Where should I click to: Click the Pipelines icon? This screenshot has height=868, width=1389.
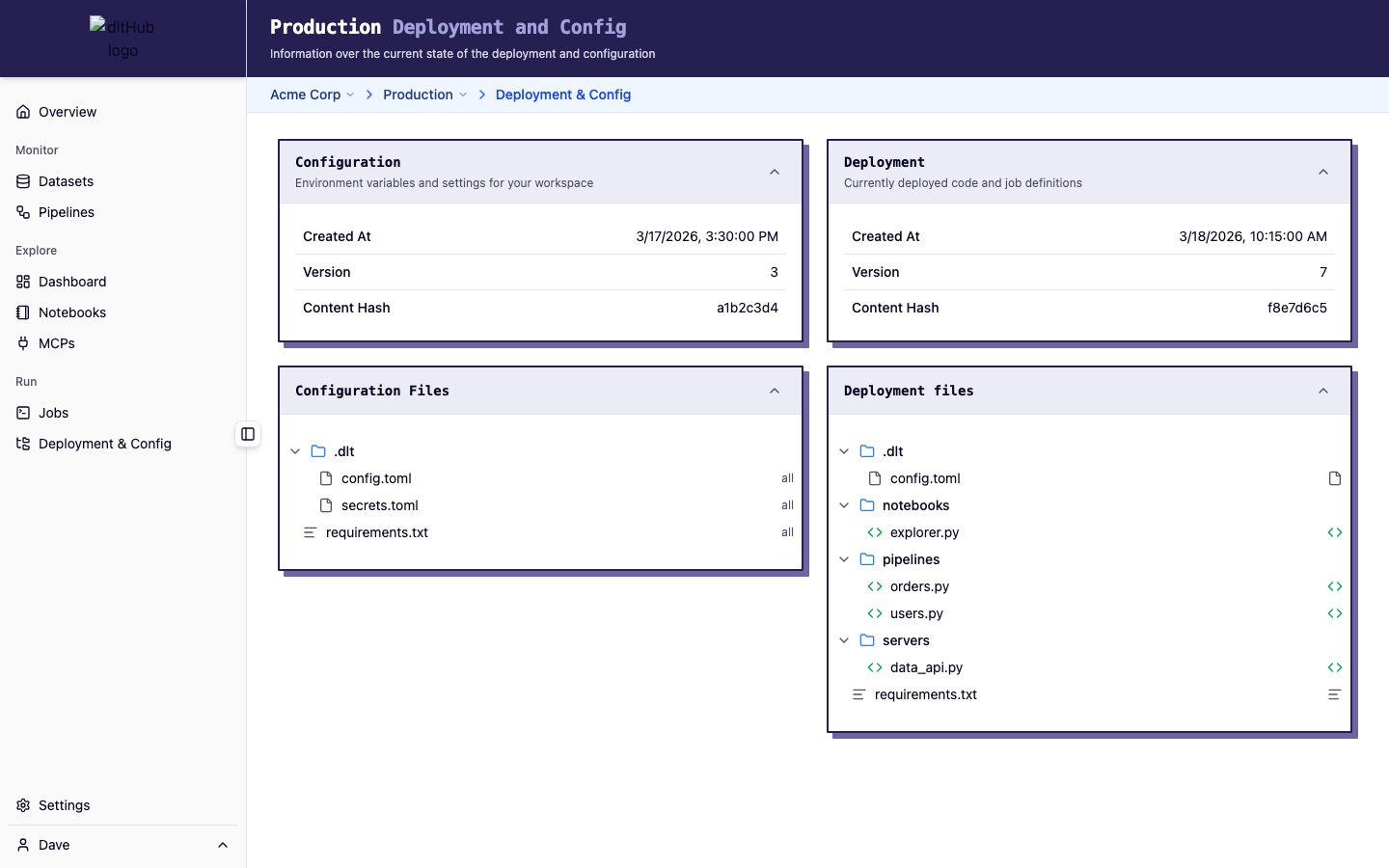[23, 212]
